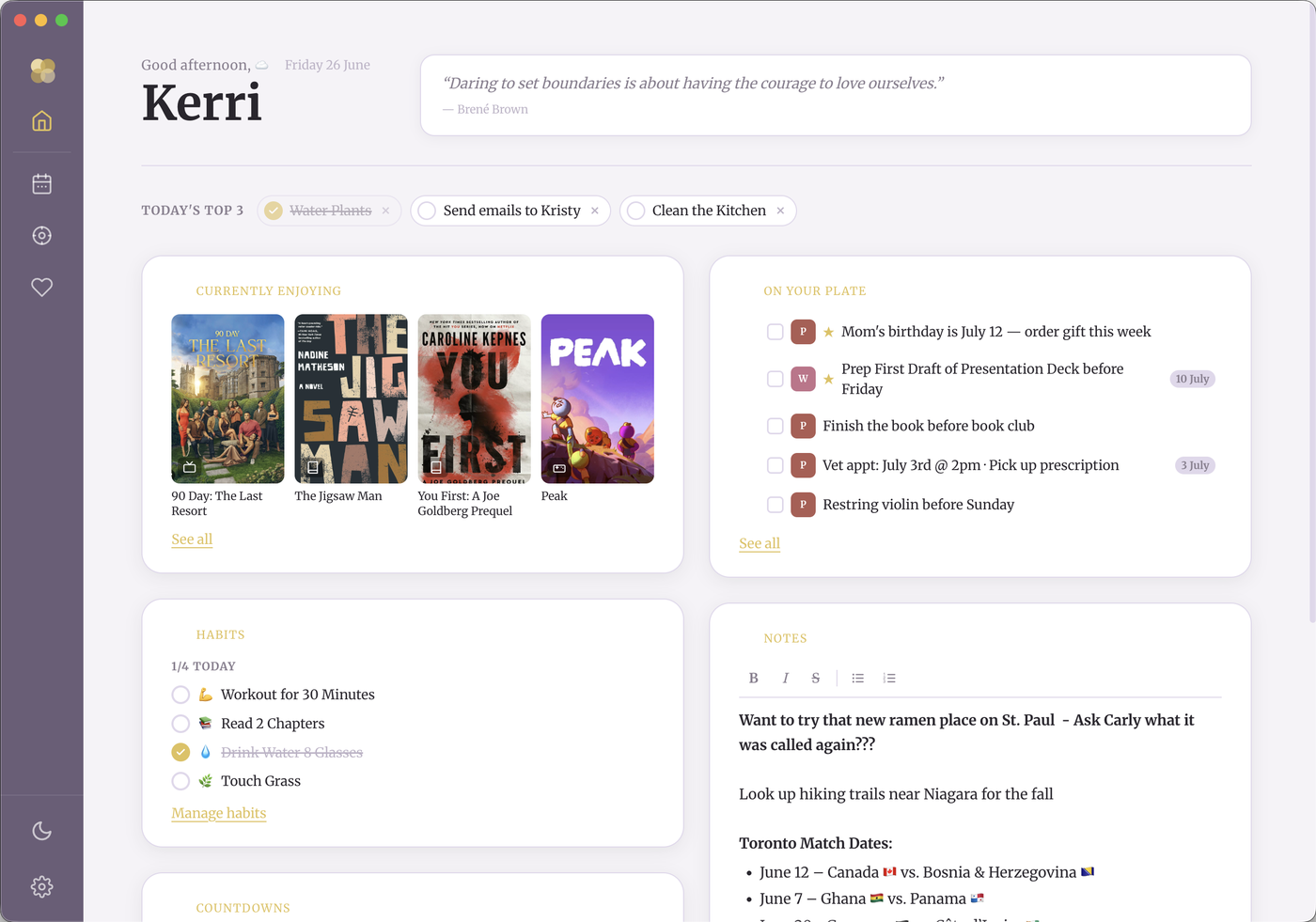Apply italic formatting in Notes
The width and height of the screenshot is (1316, 922).
click(785, 678)
